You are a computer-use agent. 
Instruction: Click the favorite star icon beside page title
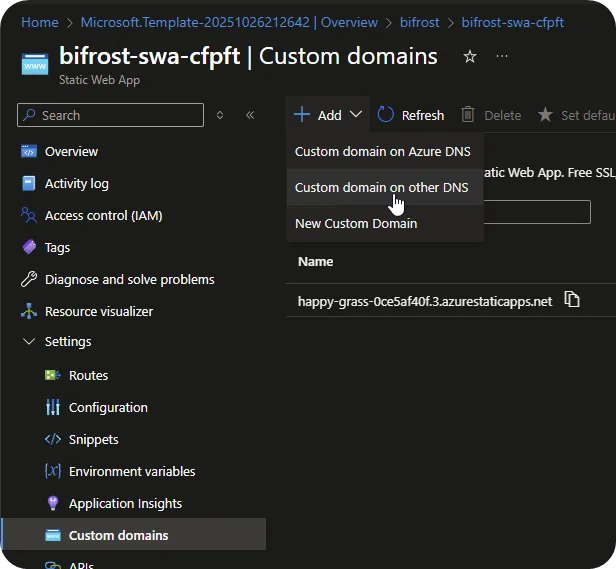[470, 57]
